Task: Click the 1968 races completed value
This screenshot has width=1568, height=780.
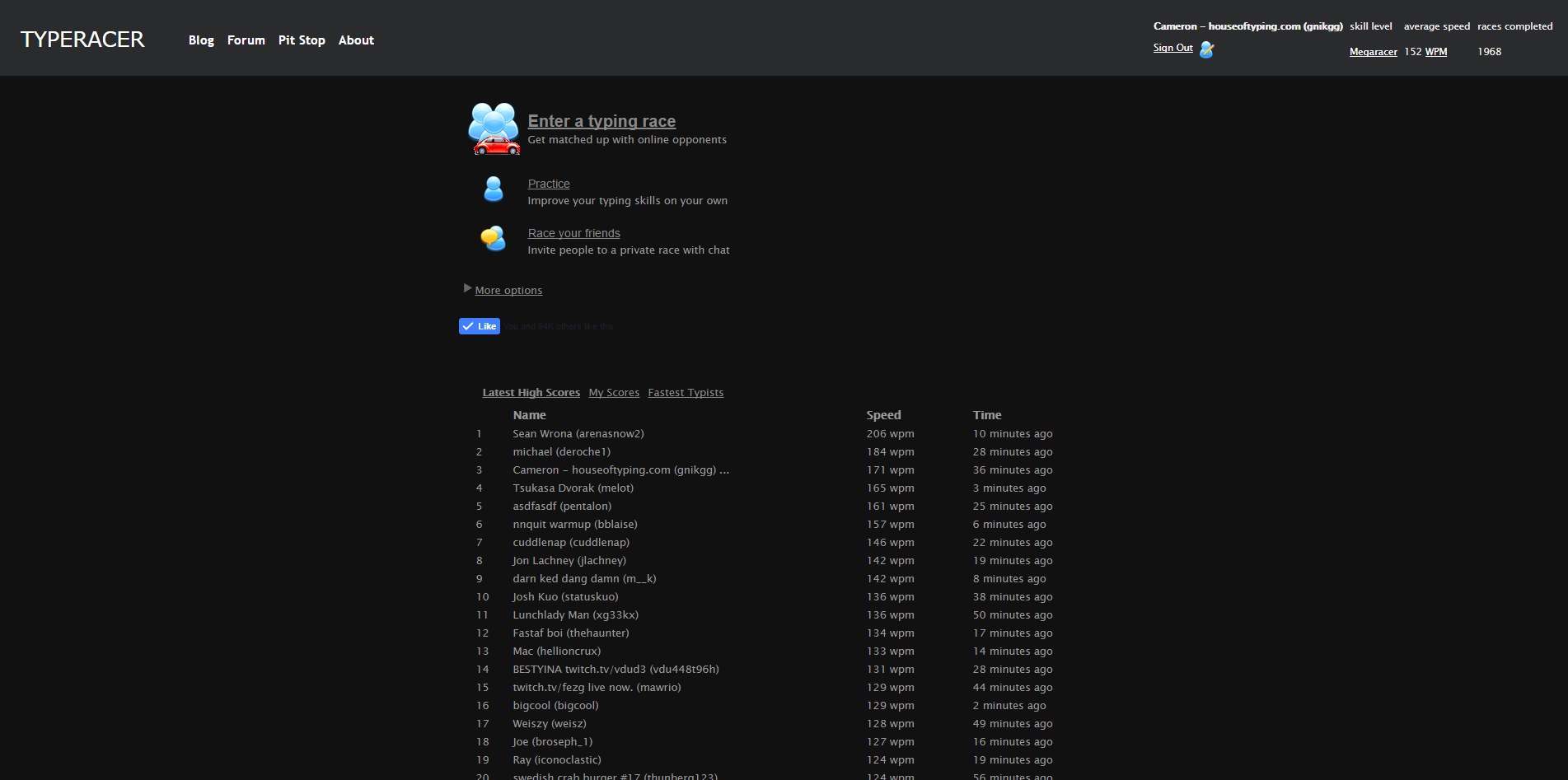Action: [x=1490, y=52]
